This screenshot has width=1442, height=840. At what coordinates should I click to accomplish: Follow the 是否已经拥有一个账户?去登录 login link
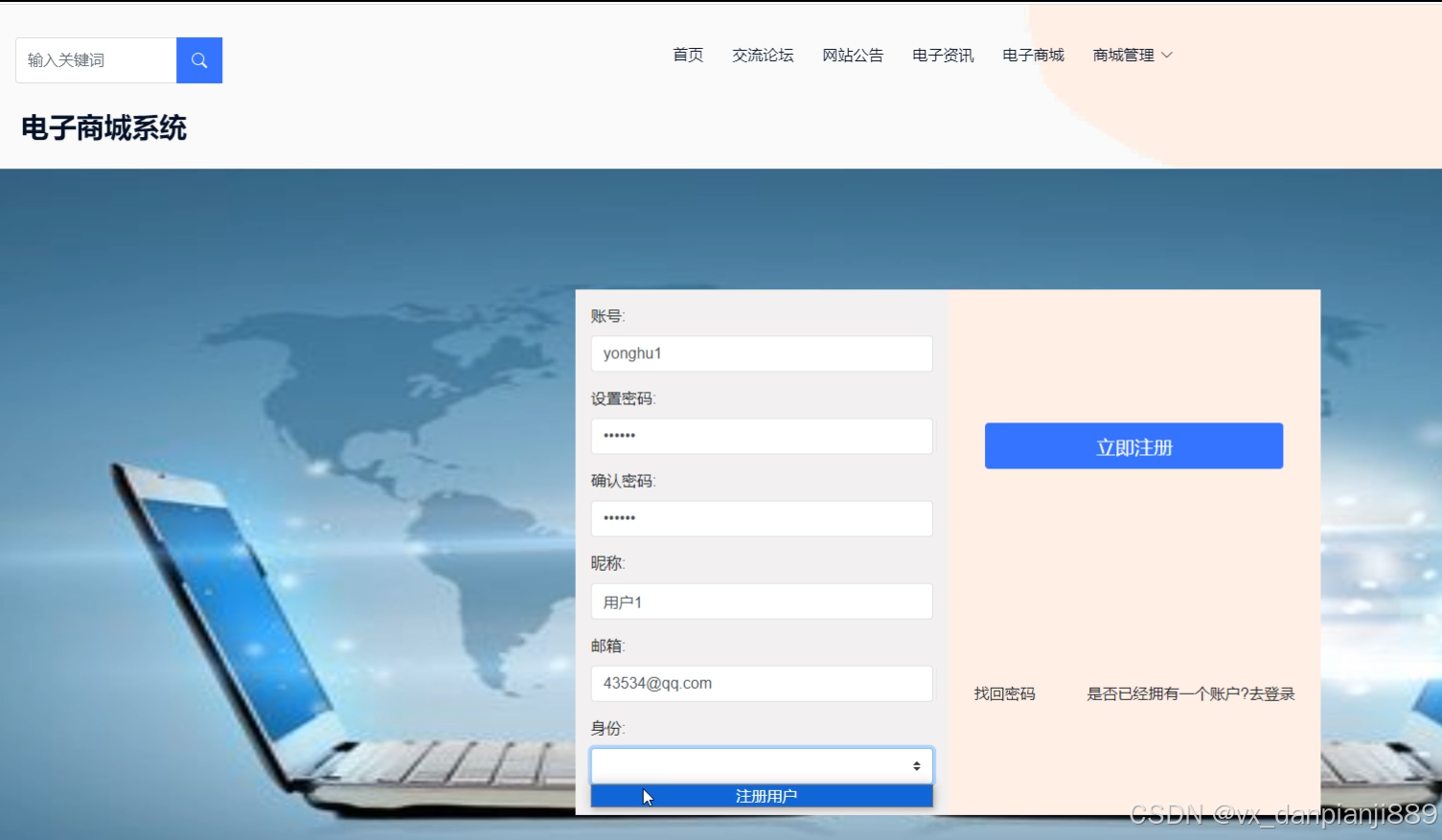[1190, 693]
